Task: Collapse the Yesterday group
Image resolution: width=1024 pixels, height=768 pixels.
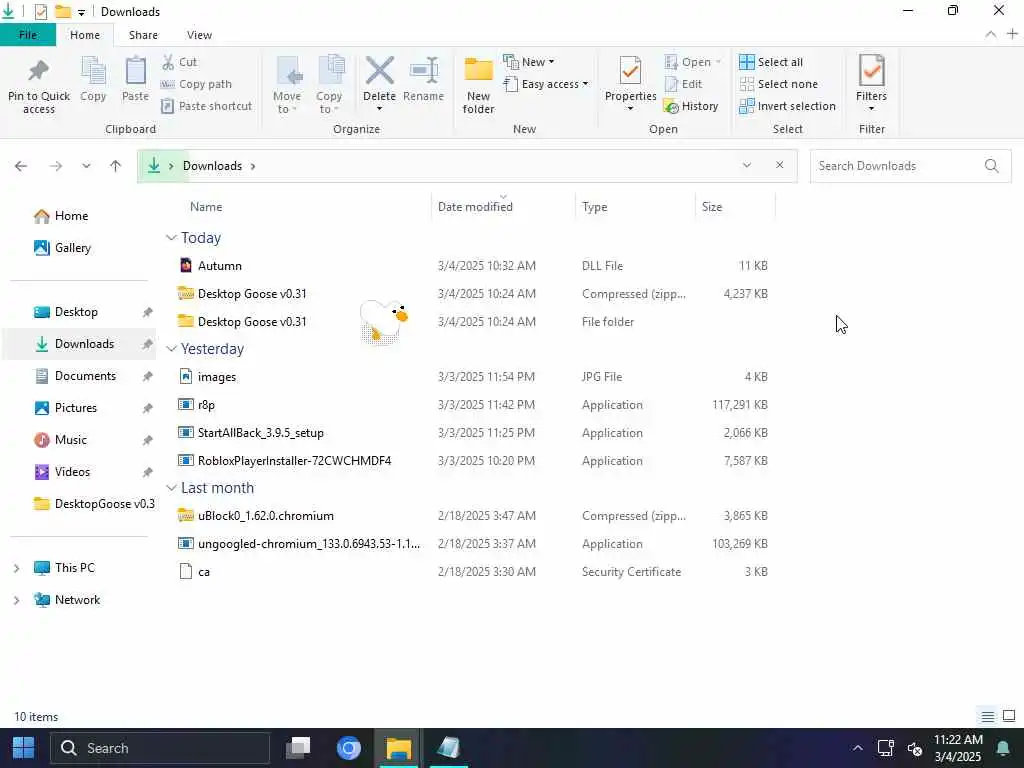Action: tap(171, 349)
